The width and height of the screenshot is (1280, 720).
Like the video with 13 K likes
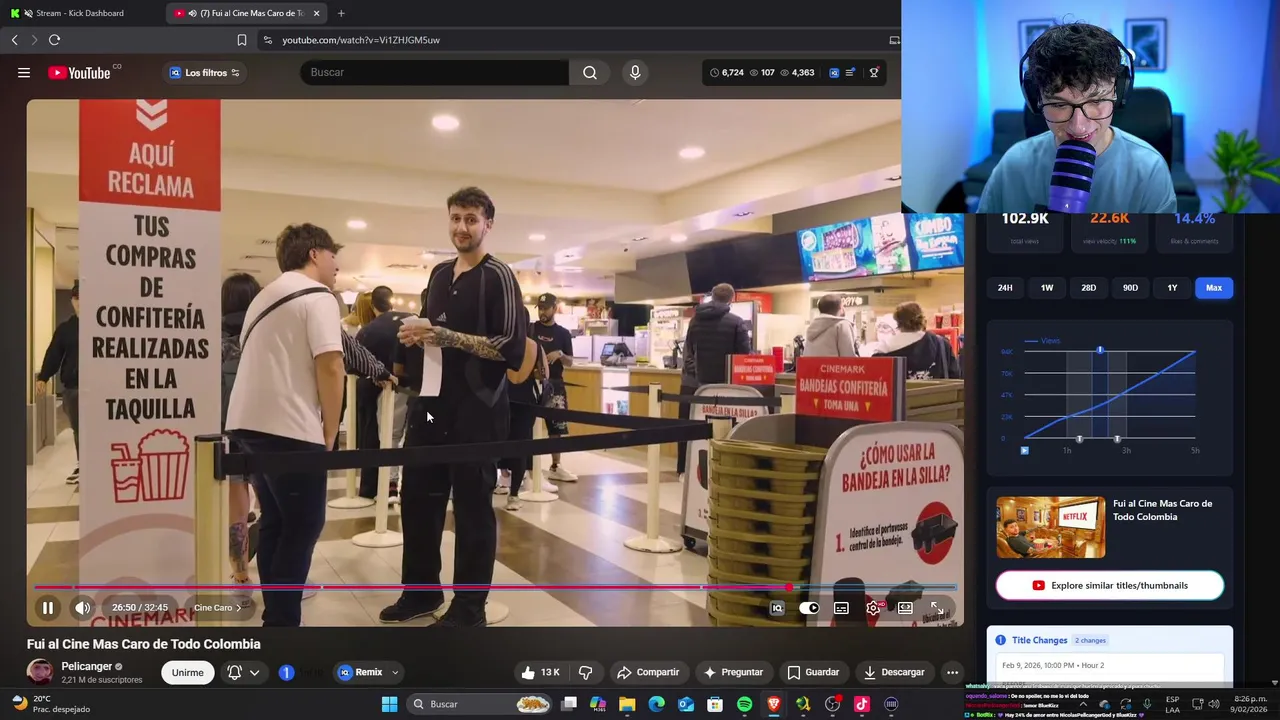coord(540,672)
